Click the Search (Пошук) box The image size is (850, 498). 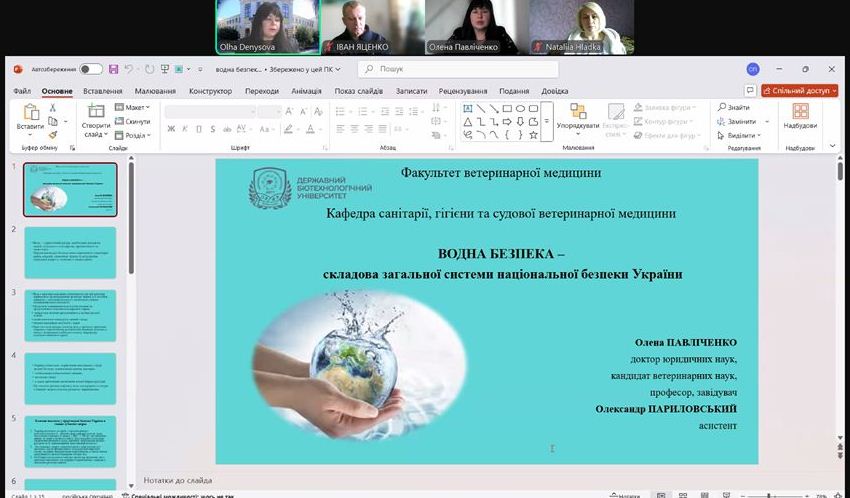click(458, 69)
